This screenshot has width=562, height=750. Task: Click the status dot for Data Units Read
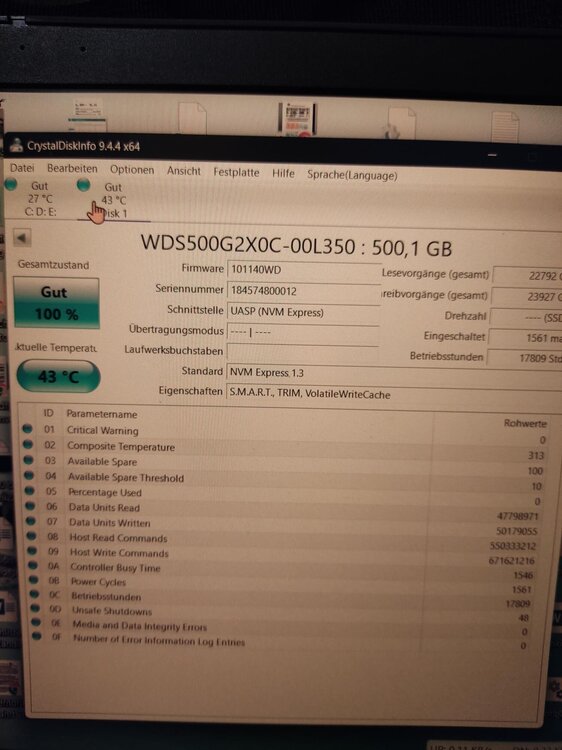(30, 506)
